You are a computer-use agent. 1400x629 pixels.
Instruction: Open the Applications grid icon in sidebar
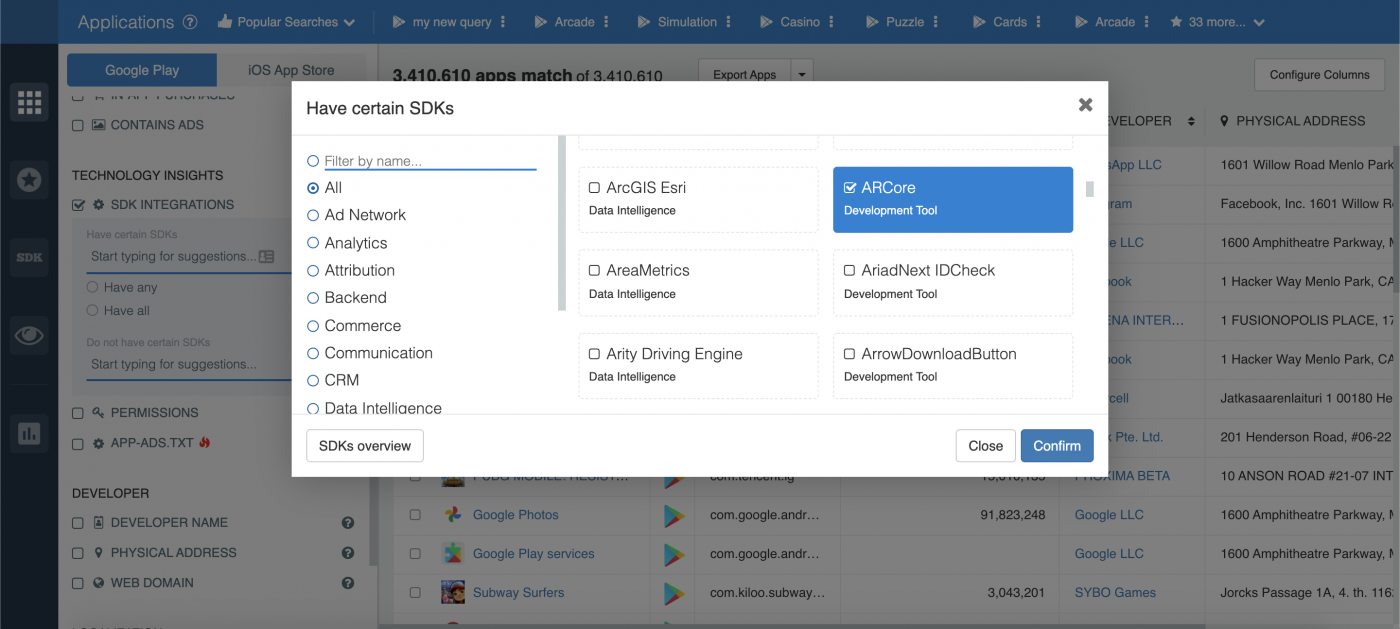tap(29, 101)
